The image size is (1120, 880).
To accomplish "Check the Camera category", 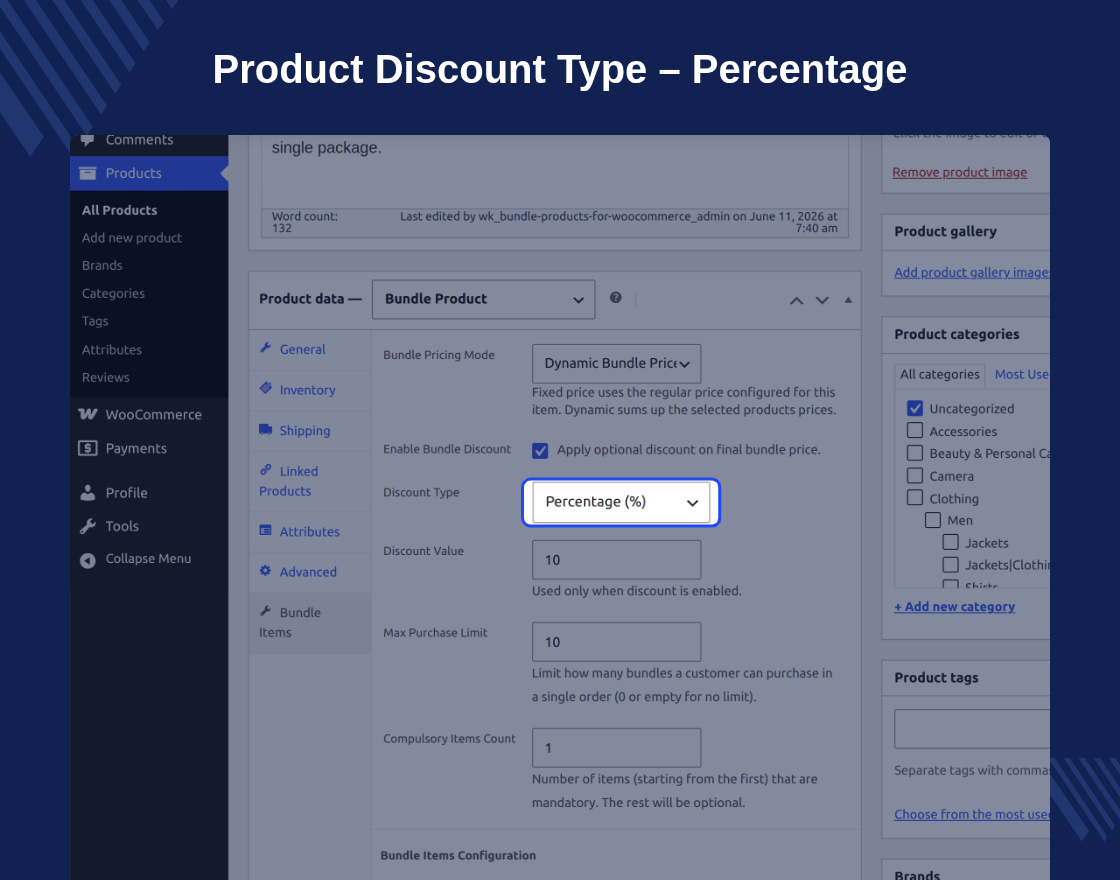I will tap(915, 475).
